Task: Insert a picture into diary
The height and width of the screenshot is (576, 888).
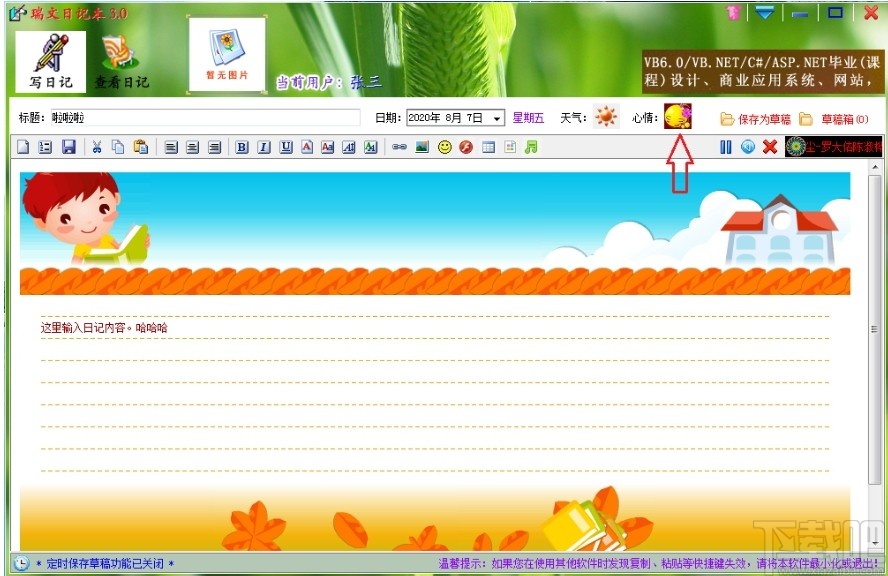Action: coord(422,147)
